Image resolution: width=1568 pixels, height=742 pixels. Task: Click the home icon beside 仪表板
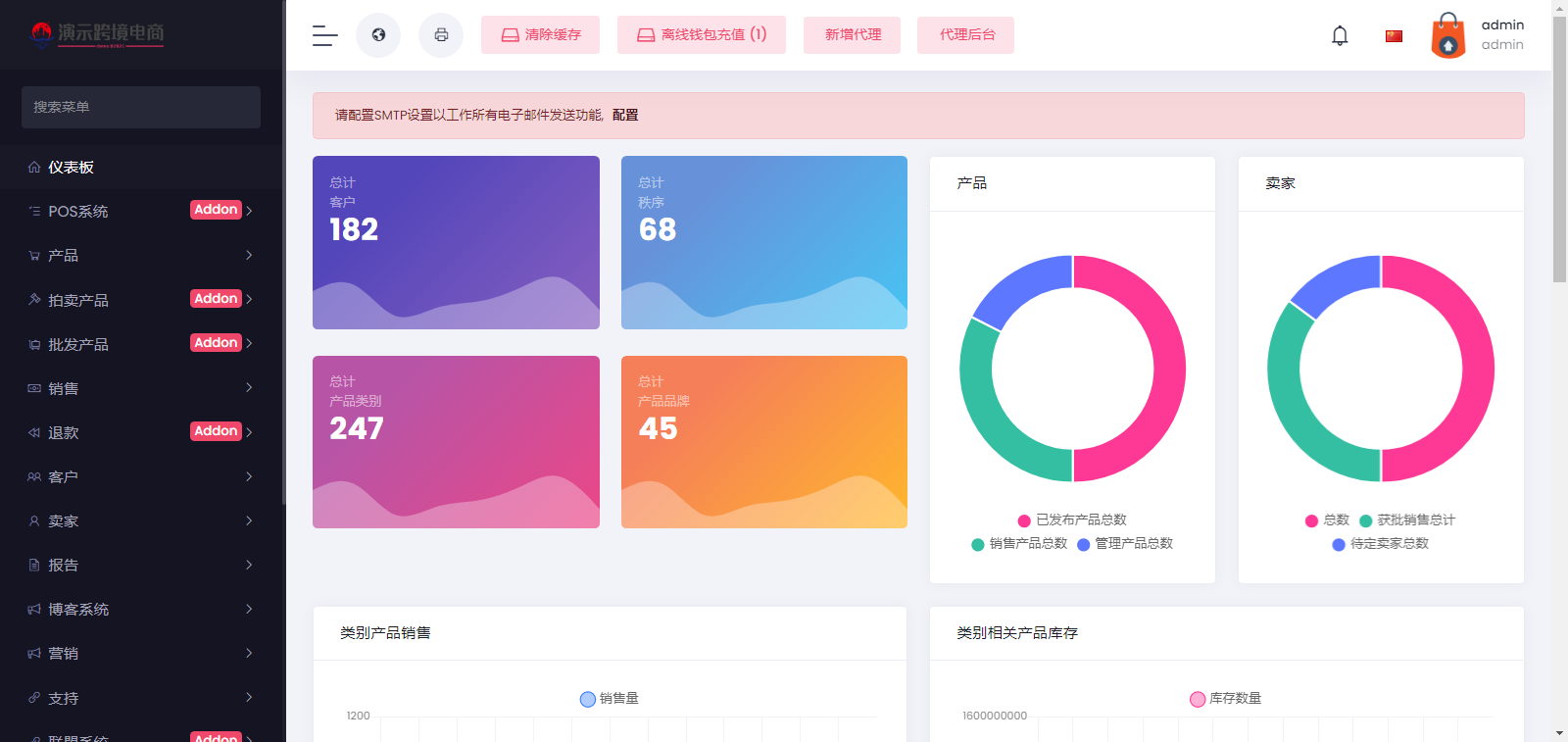34,168
